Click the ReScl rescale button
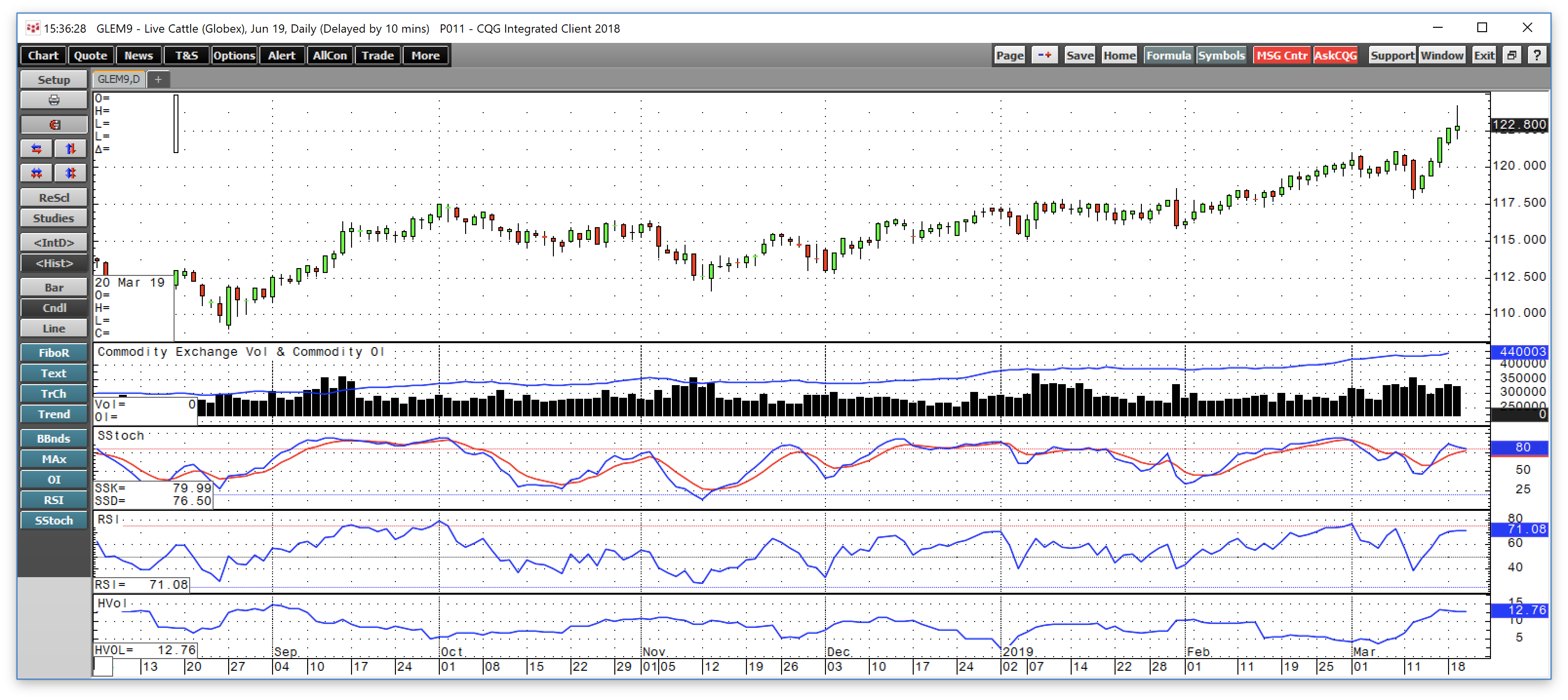 pyautogui.click(x=54, y=198)
